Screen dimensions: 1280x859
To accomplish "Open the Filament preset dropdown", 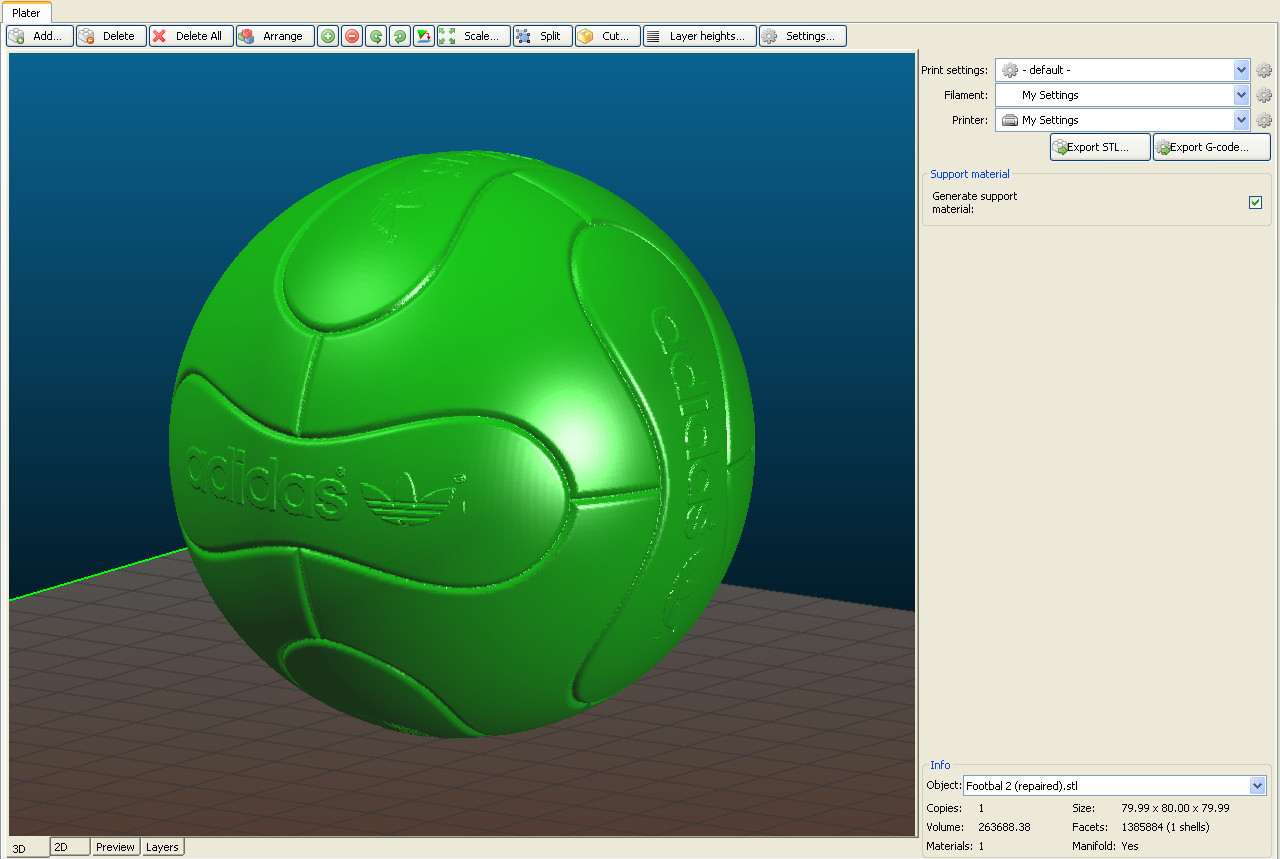I will (1241, 95).
